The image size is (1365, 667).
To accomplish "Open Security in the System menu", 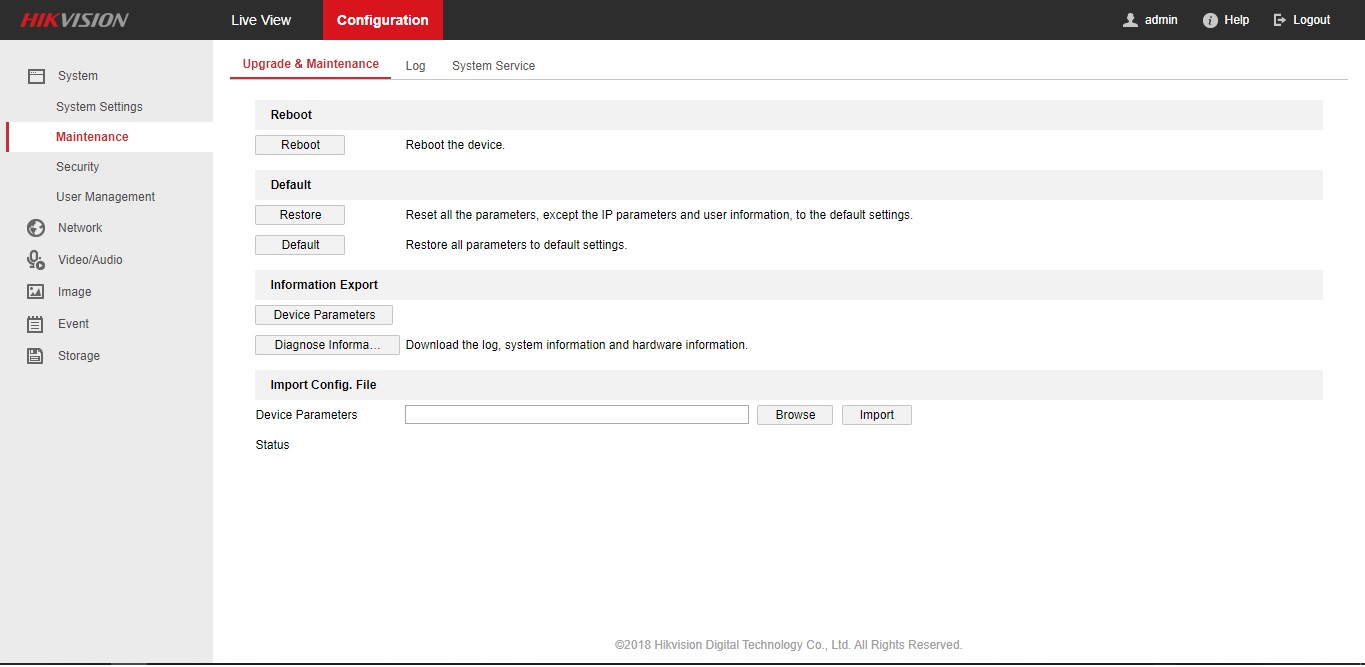I will click(x=78, y=167).
